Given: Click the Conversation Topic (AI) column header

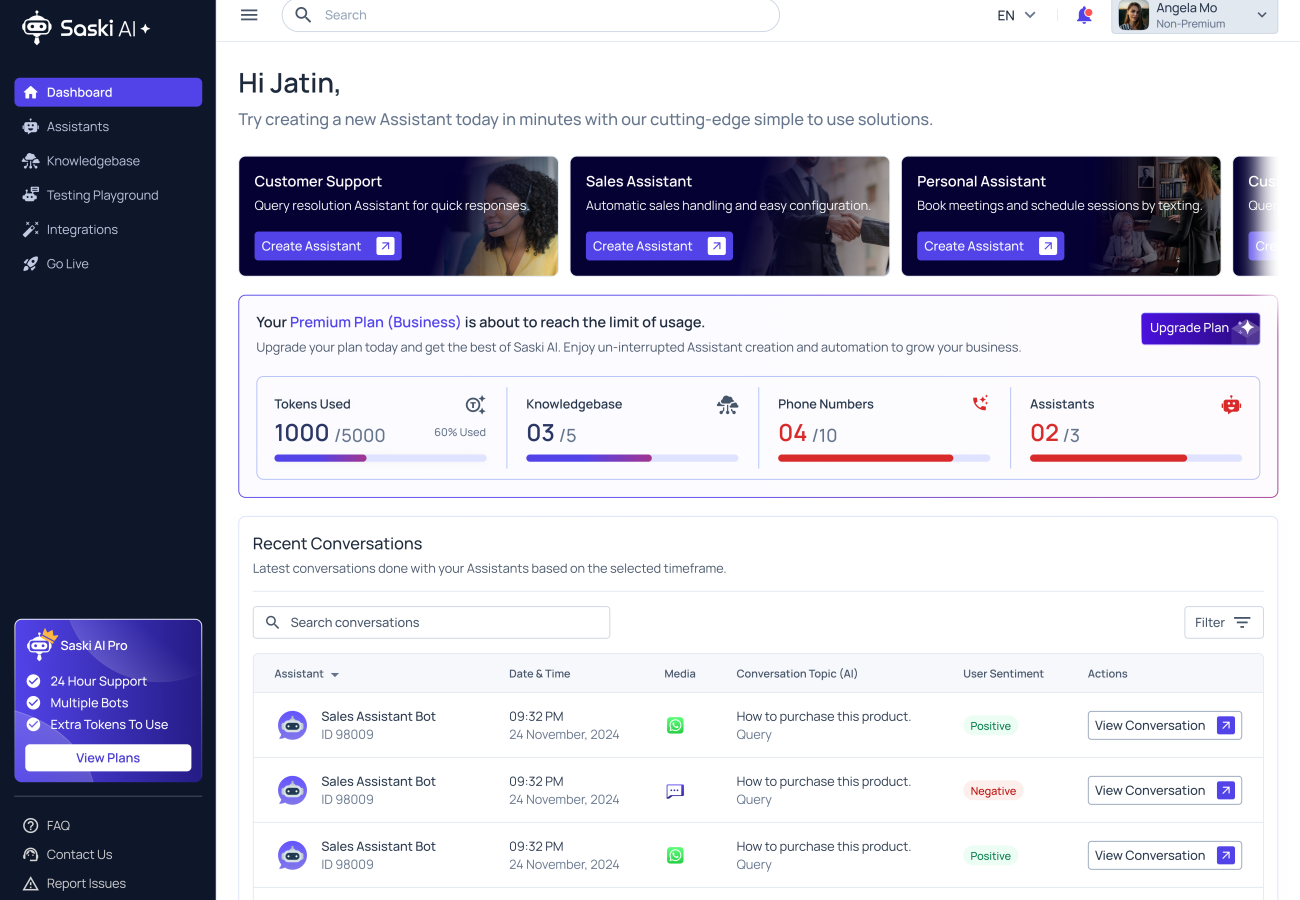Looking at the screenshot, I should pos(797,674).
